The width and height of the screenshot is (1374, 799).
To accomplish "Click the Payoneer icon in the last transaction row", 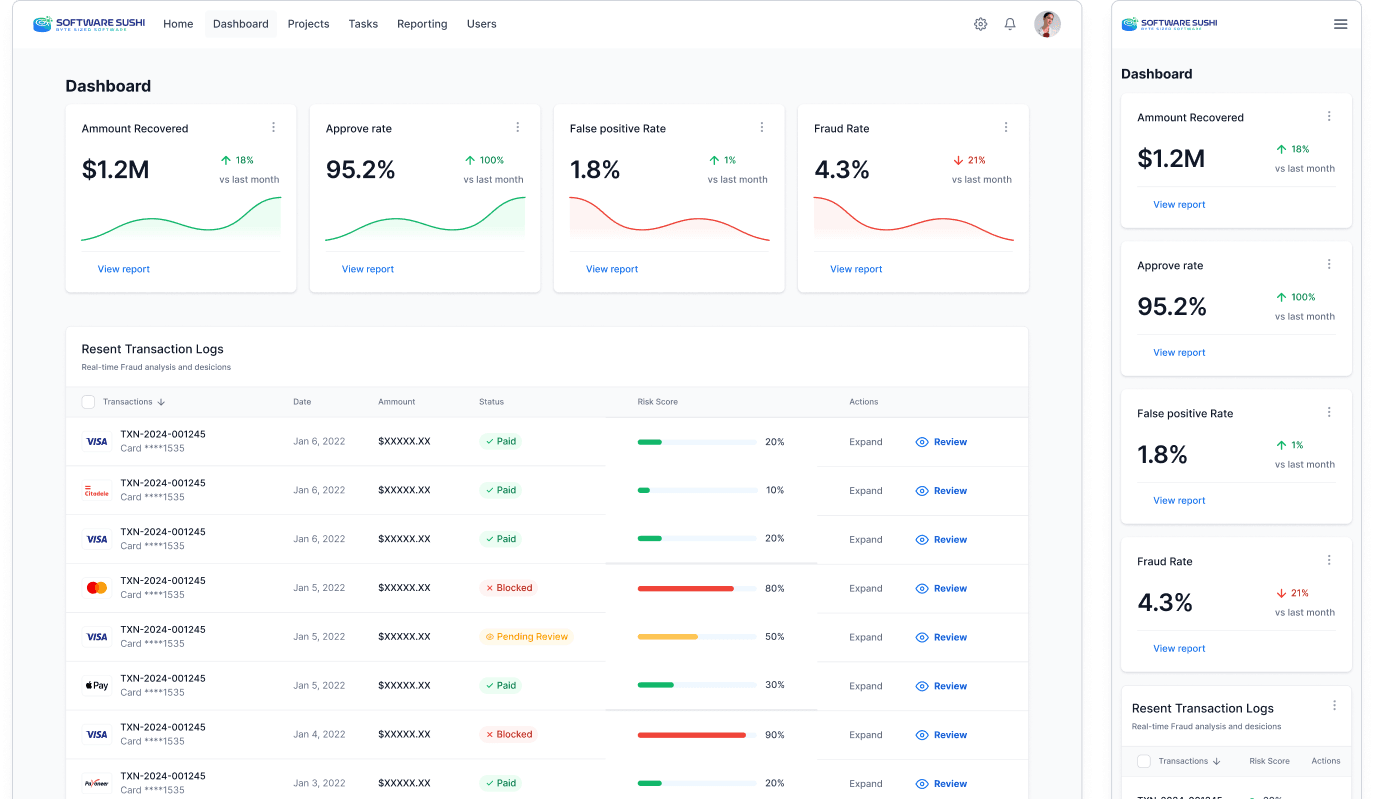I will (x=96, y=782).
